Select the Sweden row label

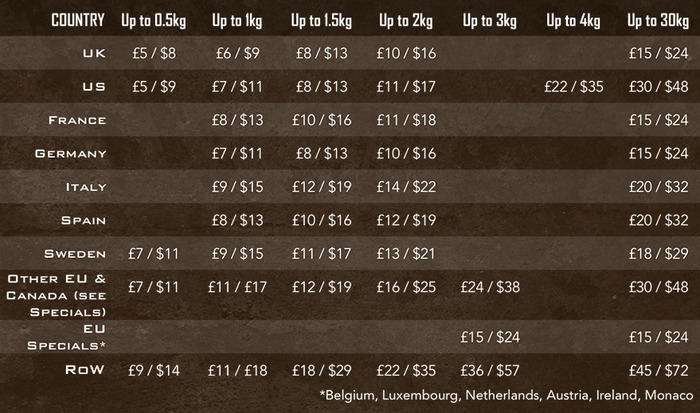click(75, 254)
